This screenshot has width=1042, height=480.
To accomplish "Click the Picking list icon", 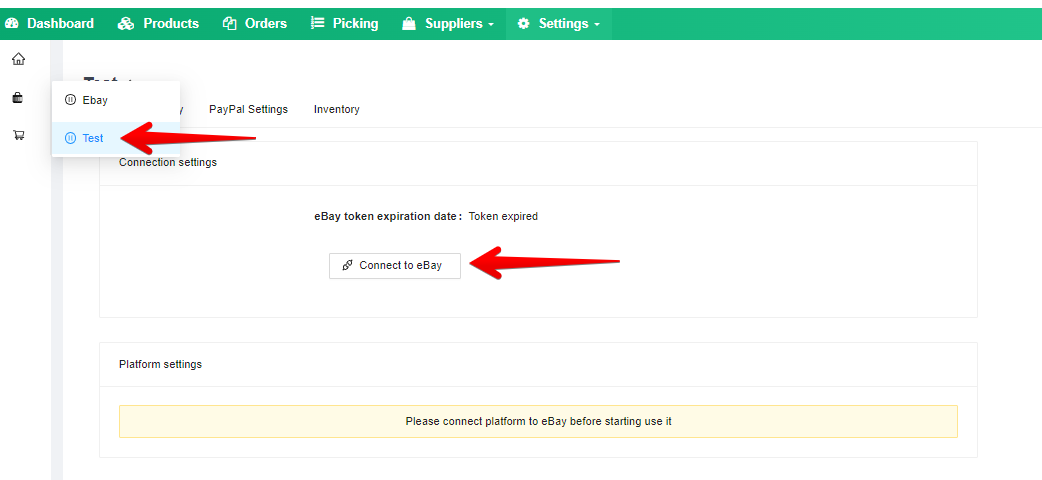I will coord(318,23).
